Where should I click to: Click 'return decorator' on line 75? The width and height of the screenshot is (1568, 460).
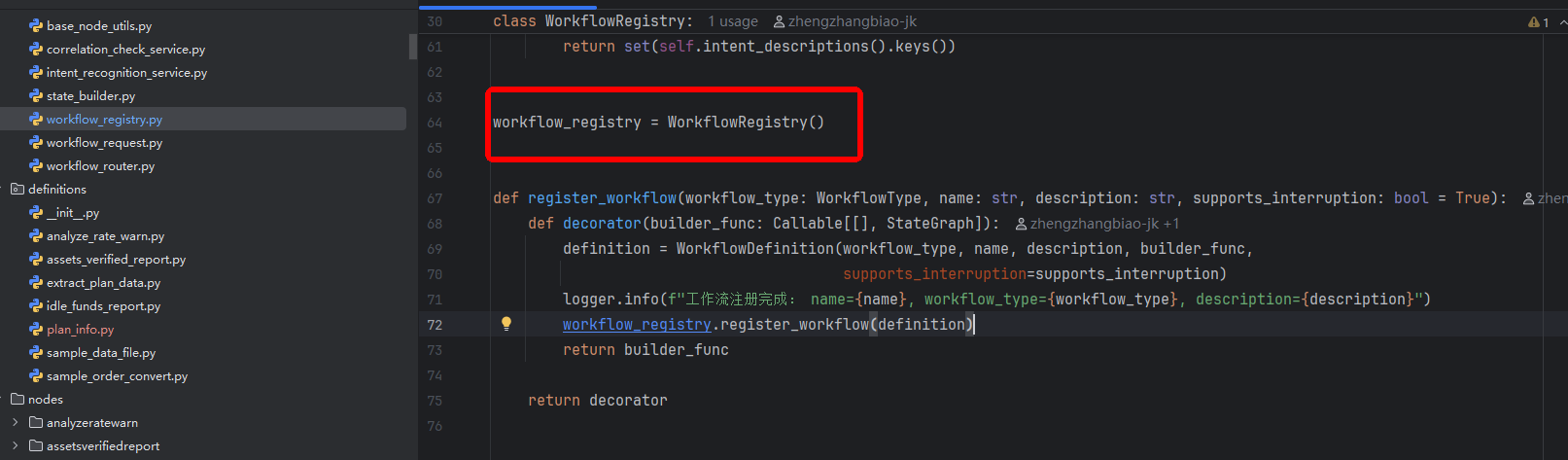point(598,401)
